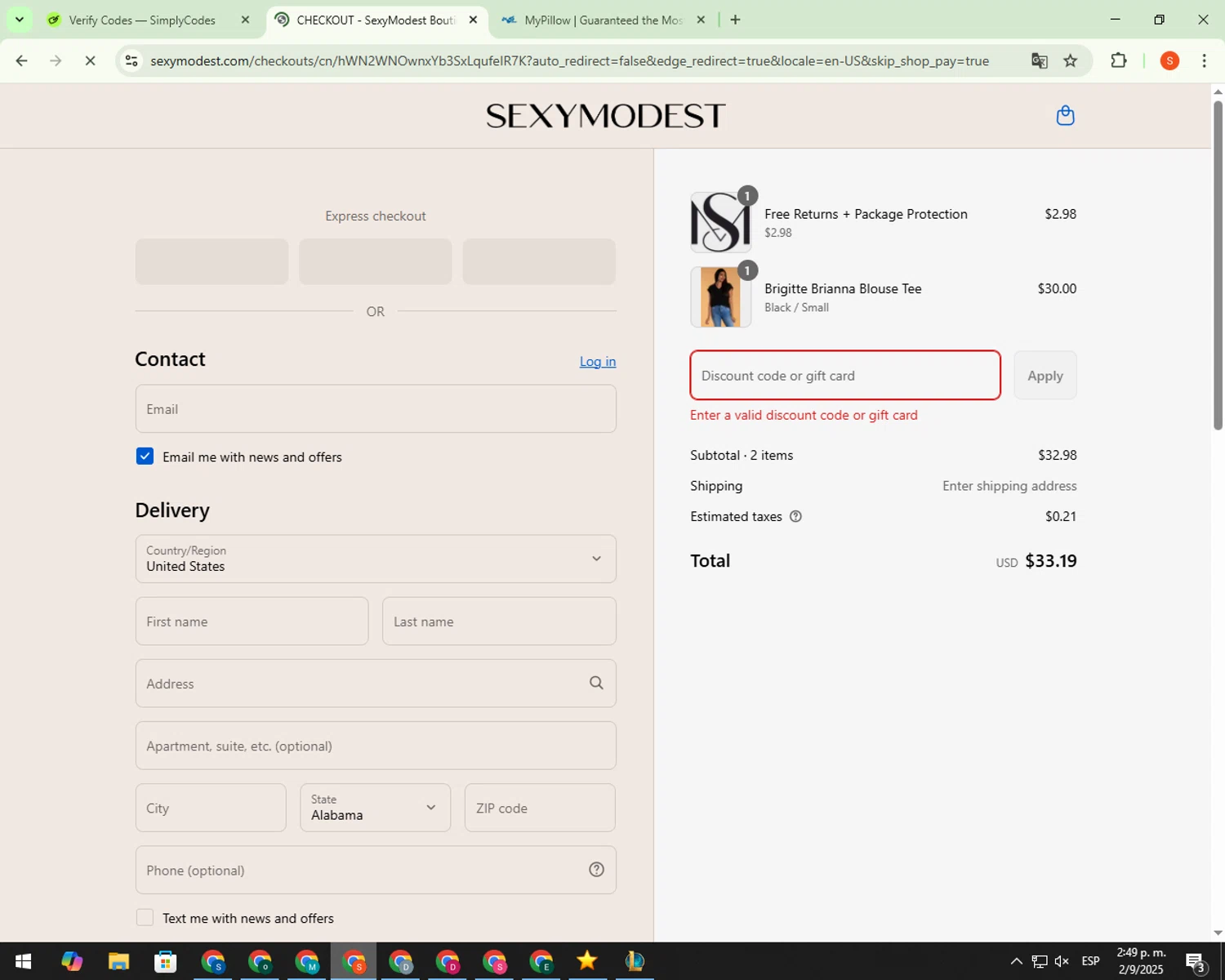This screenshot has height=980, width=1225.
Task: Click the SEXYMODEST logo
Action: (x=605, y=115)
